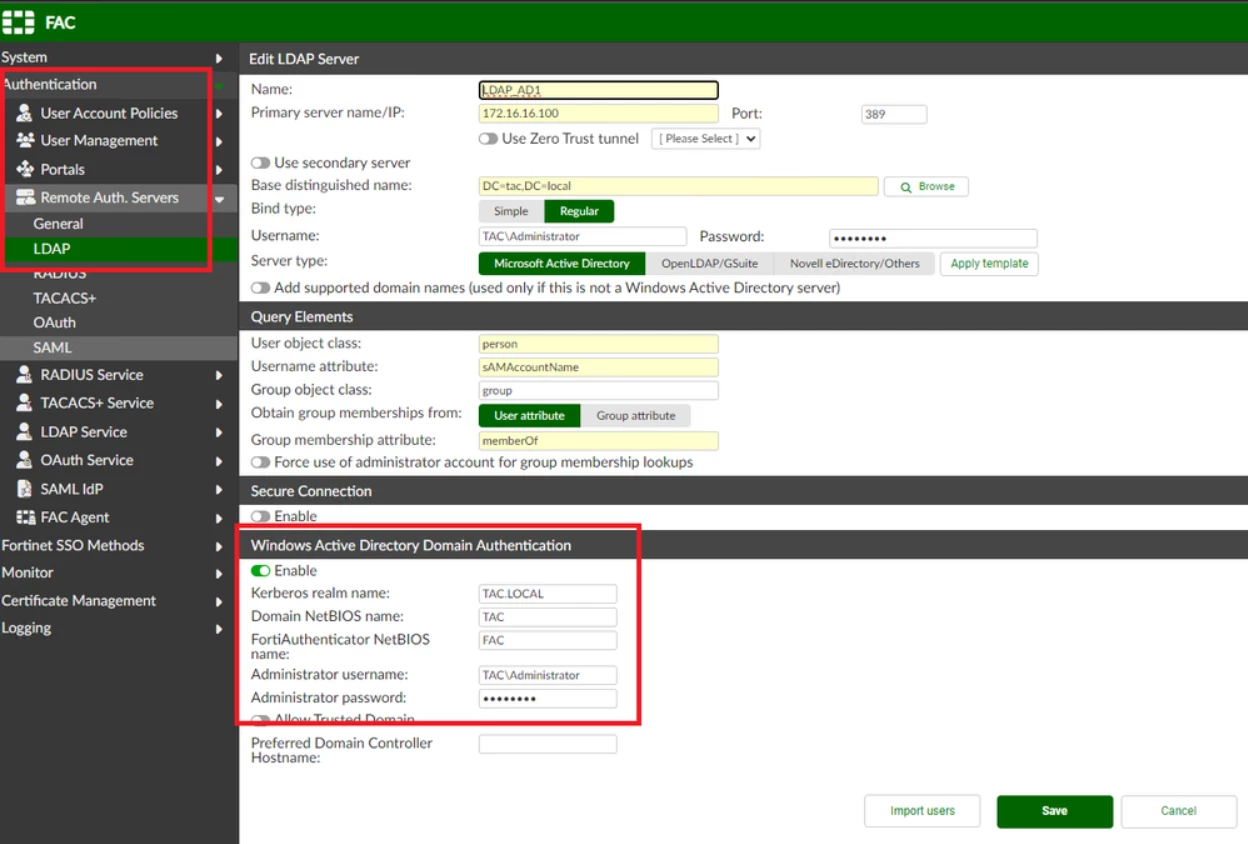Click the User Account Policies icon
Image resolution: width=1248 pixels, height=844 pixels.
25,113
